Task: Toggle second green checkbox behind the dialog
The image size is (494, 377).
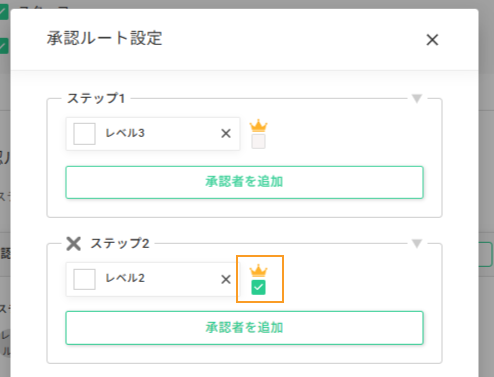Action: 3,46
